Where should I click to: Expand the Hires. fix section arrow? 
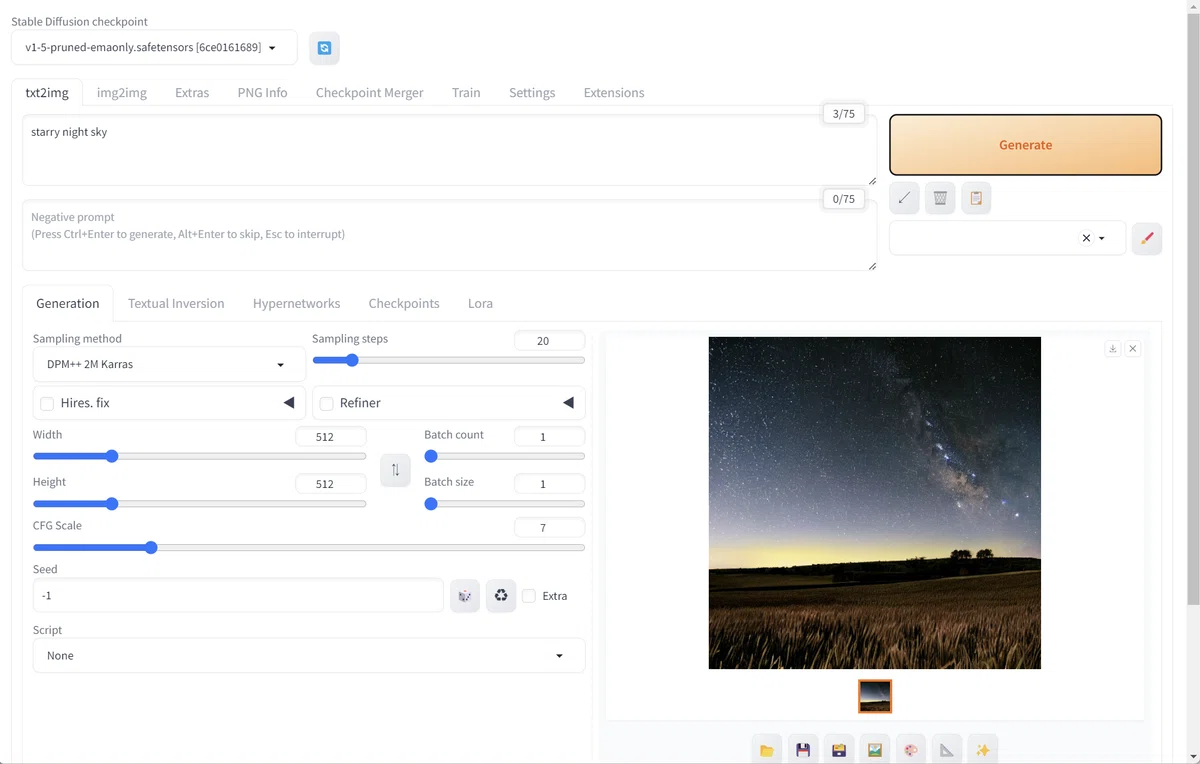289,403
